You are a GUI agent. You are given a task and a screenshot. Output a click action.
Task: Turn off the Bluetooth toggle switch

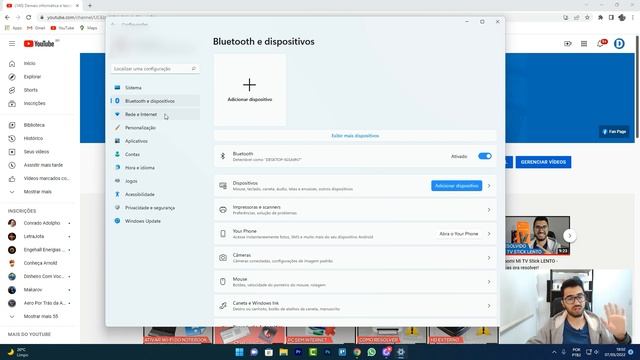484,156
